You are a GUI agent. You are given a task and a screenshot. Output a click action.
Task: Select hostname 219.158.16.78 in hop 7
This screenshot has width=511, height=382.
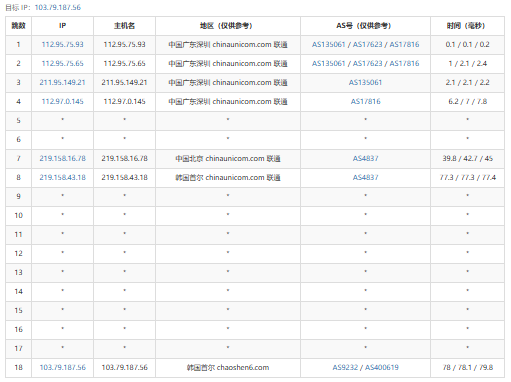124,158
